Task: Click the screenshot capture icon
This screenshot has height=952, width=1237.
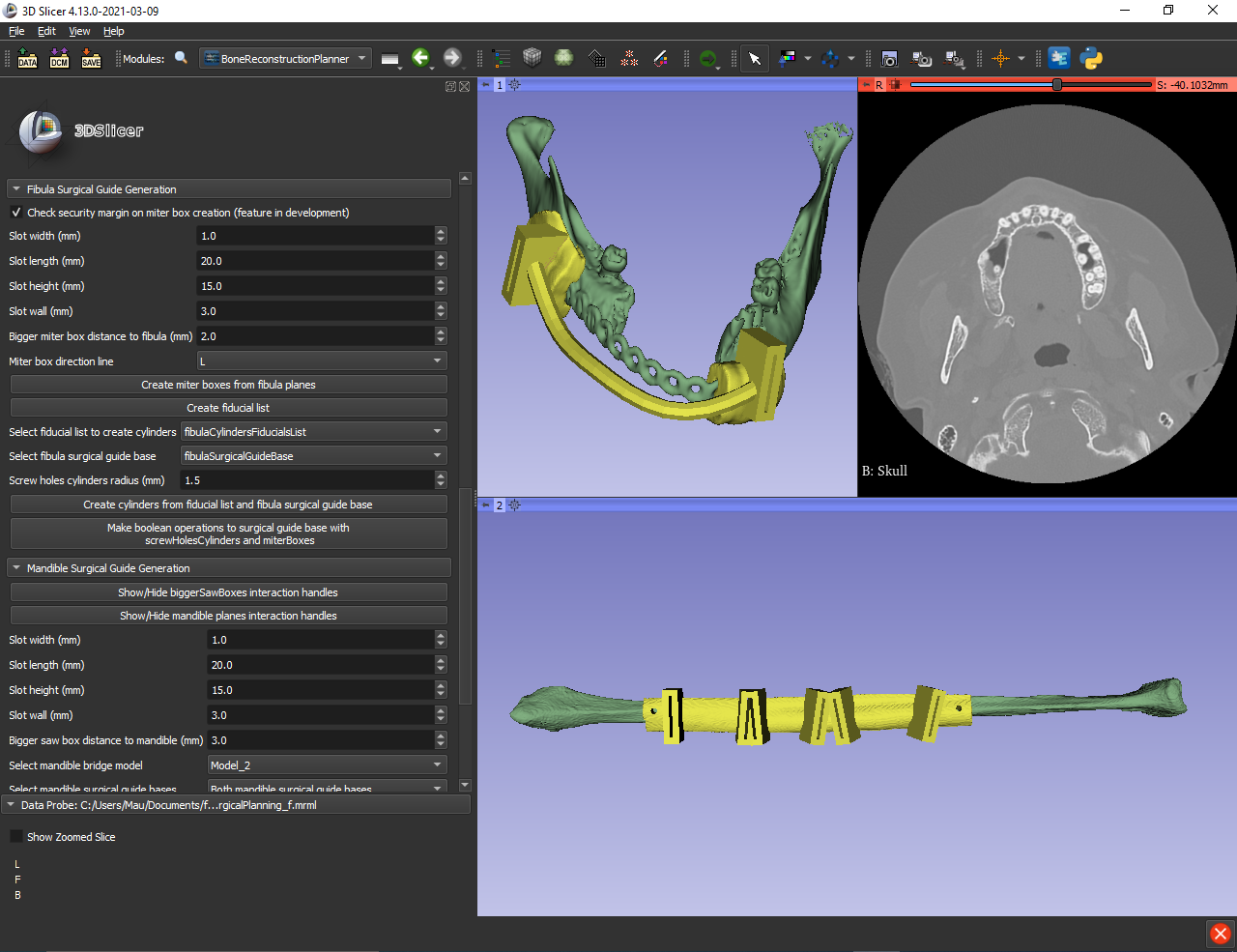Action: coord(889,58)
